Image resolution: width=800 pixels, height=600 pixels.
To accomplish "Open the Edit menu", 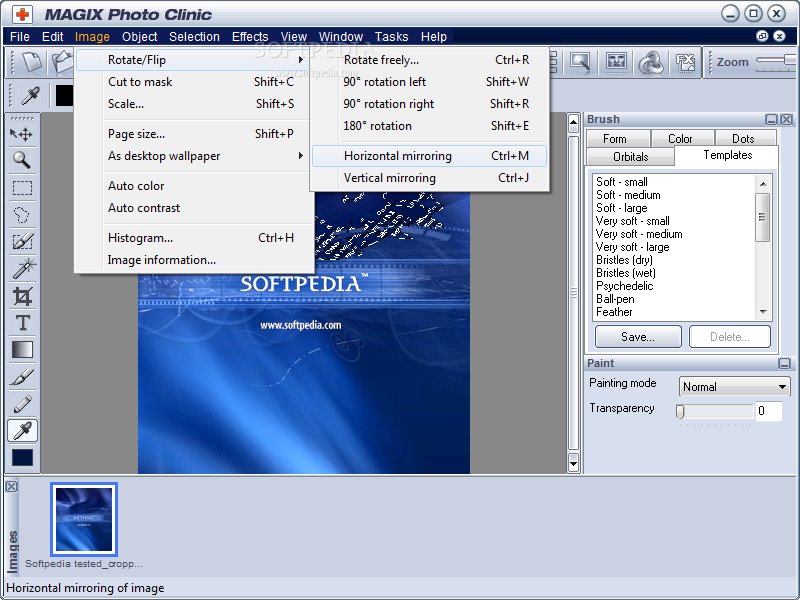I will point(53,37).
